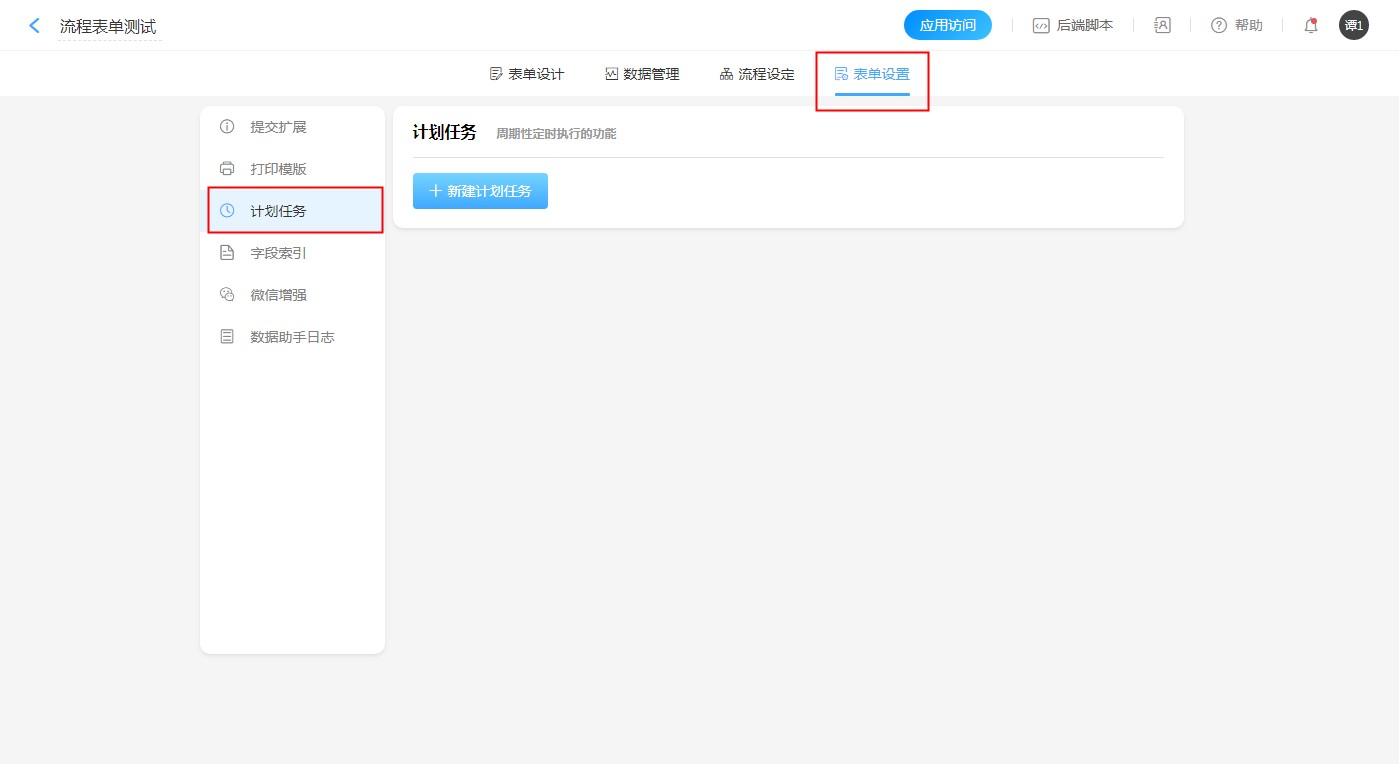Click the back arrow icon

pyautogui.click(x=35, y=26)
